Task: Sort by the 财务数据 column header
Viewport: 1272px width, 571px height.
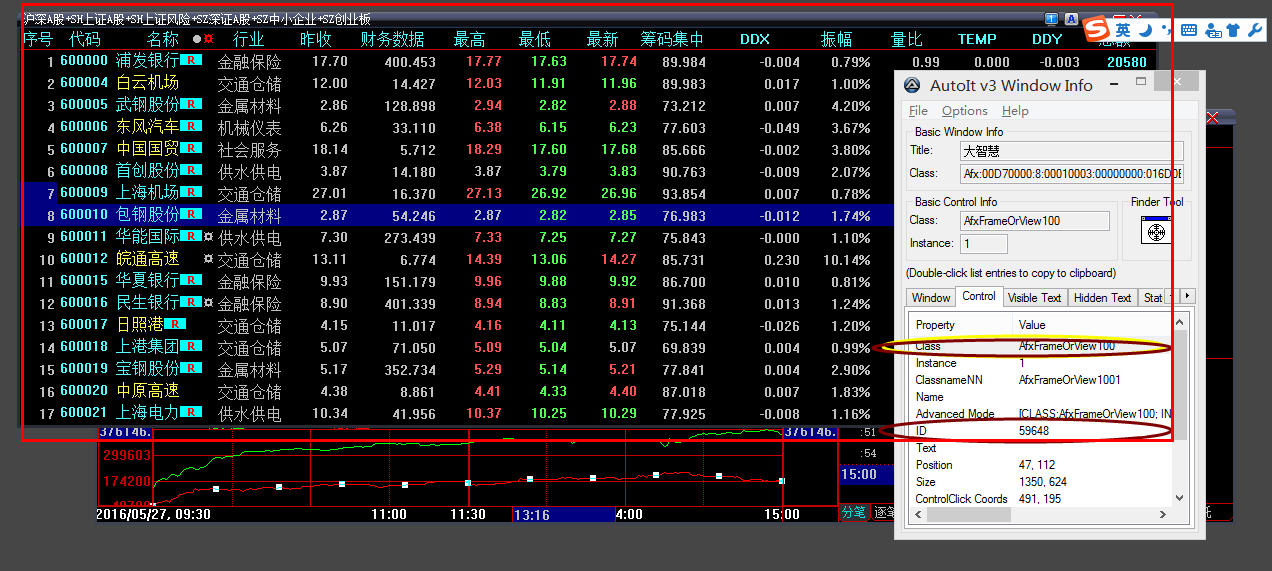Action: click(x=392, y=39)
